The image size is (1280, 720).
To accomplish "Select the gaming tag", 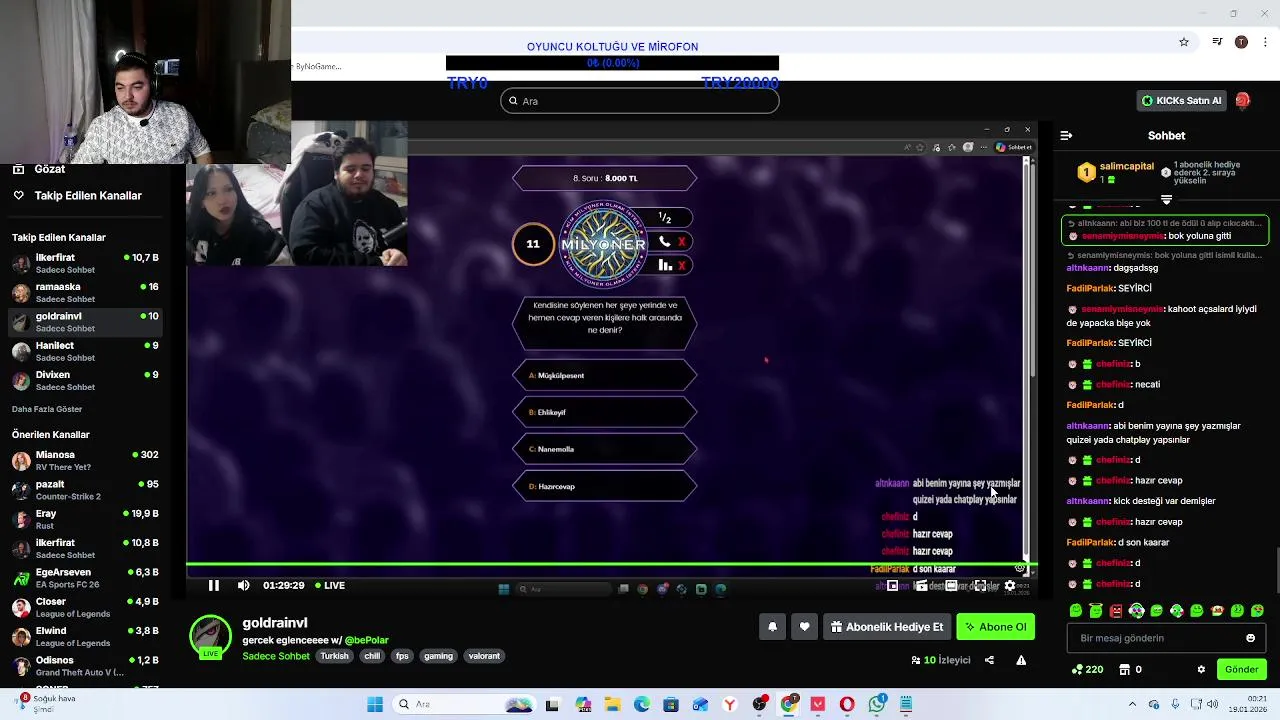I will (438, 656).
